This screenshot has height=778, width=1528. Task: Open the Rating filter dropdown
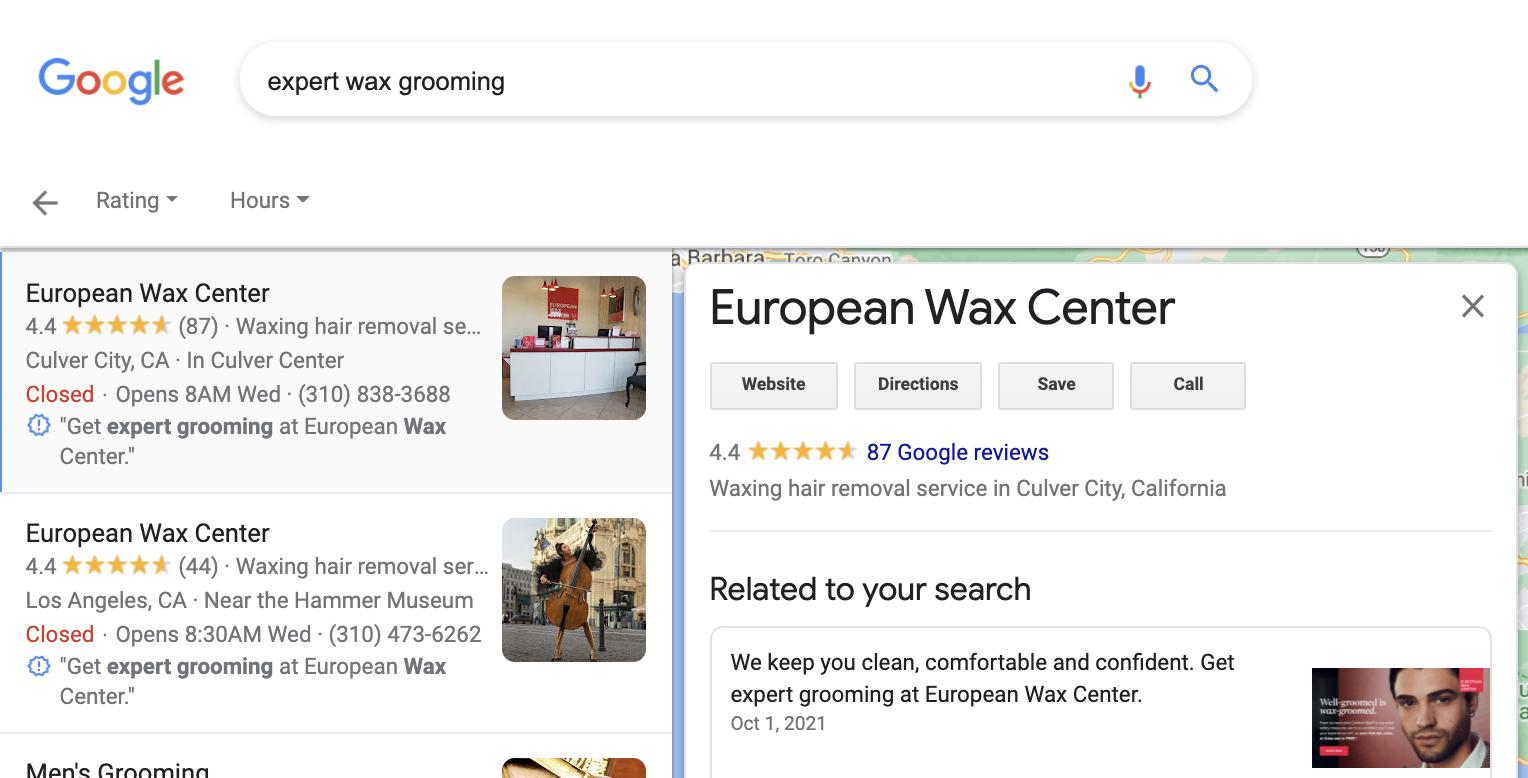tap(136, 200)
